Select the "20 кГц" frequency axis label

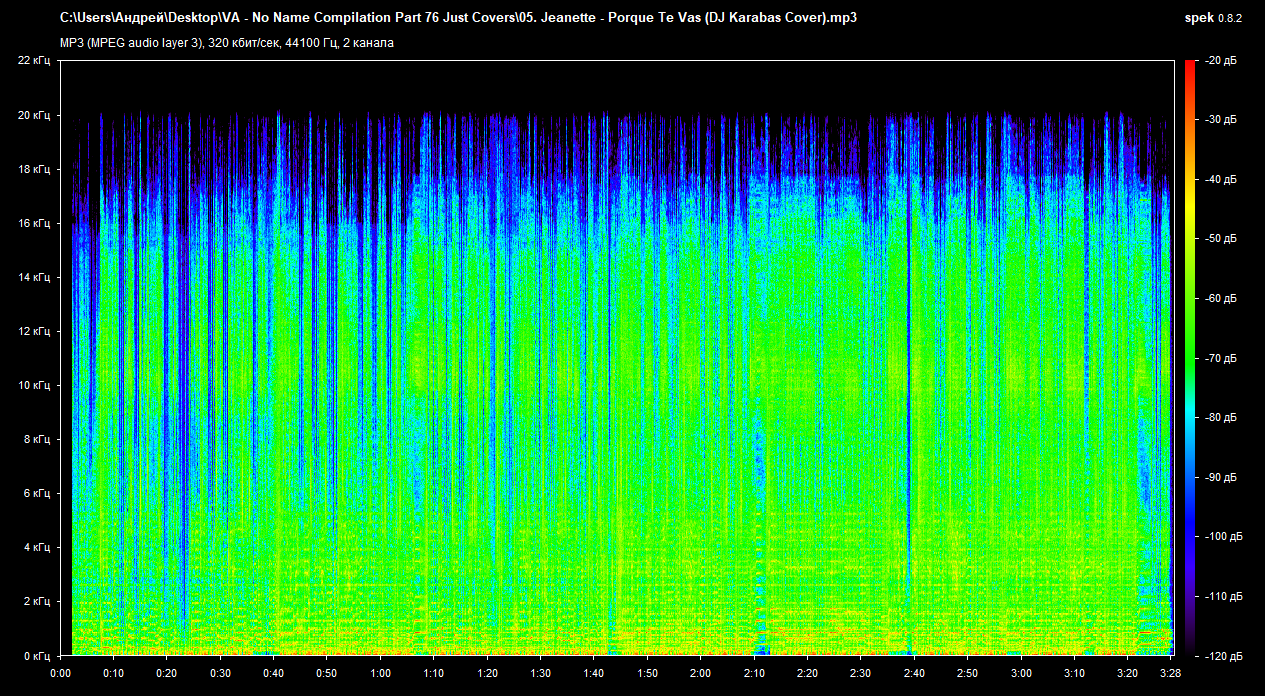click(x=35, y=115)
